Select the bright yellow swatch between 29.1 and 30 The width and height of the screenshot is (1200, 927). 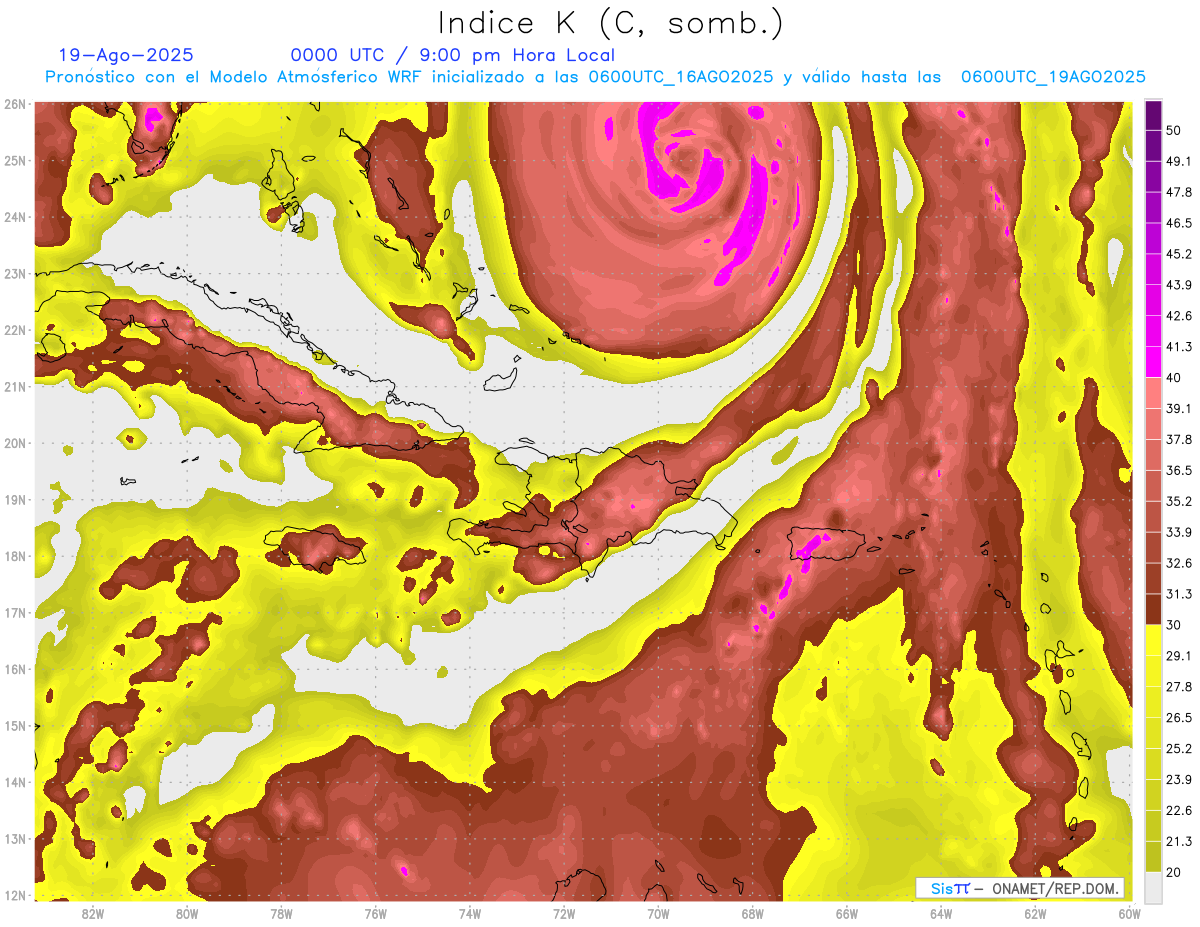[1154, 640]
